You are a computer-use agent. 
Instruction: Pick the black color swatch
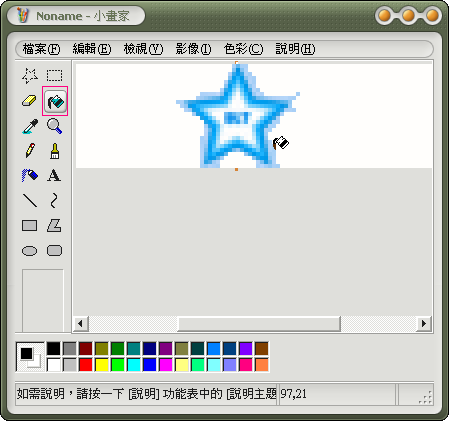(x=53, y=349)
